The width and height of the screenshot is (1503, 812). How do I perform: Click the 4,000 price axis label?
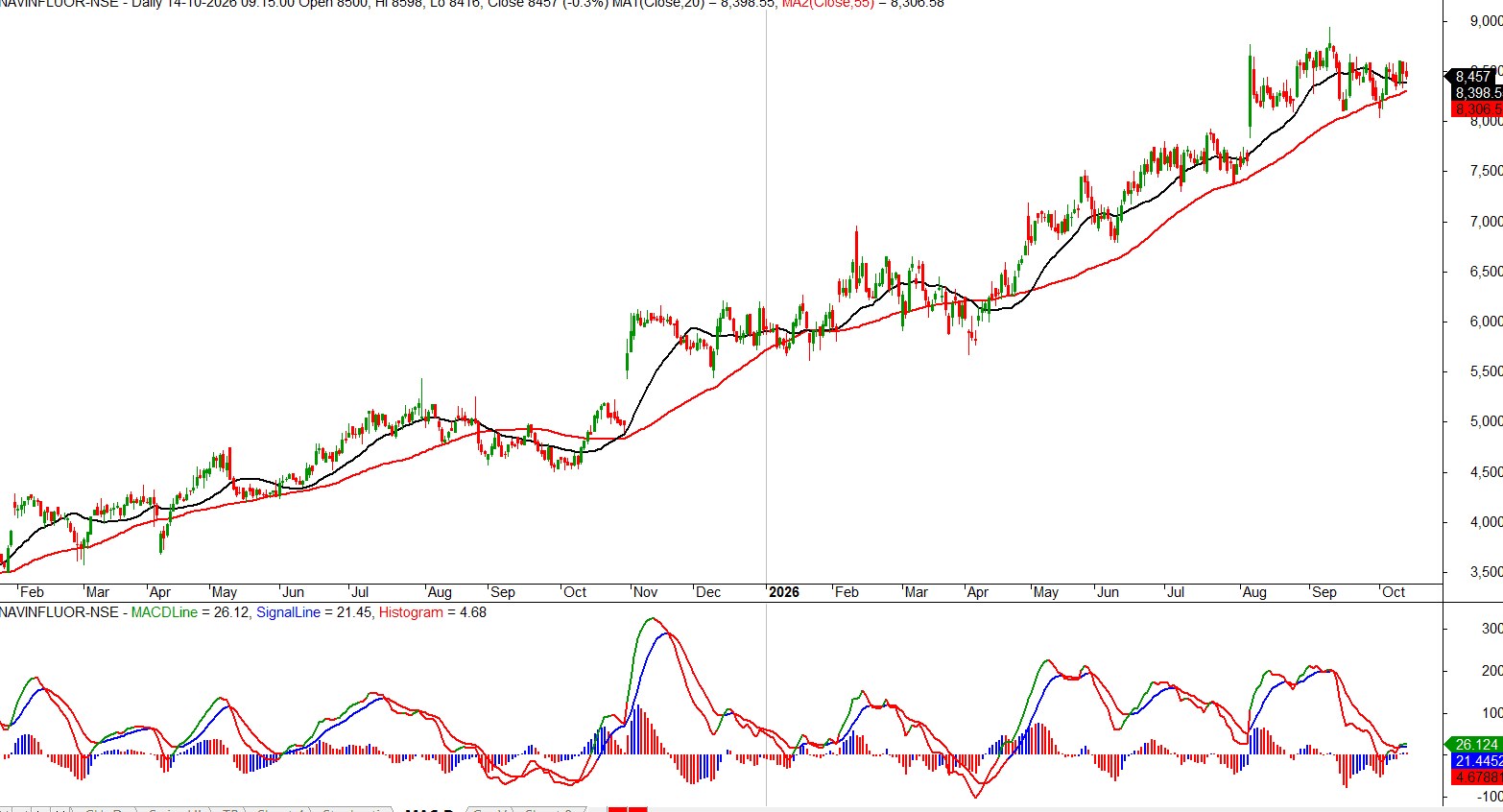click(1486, 522)
